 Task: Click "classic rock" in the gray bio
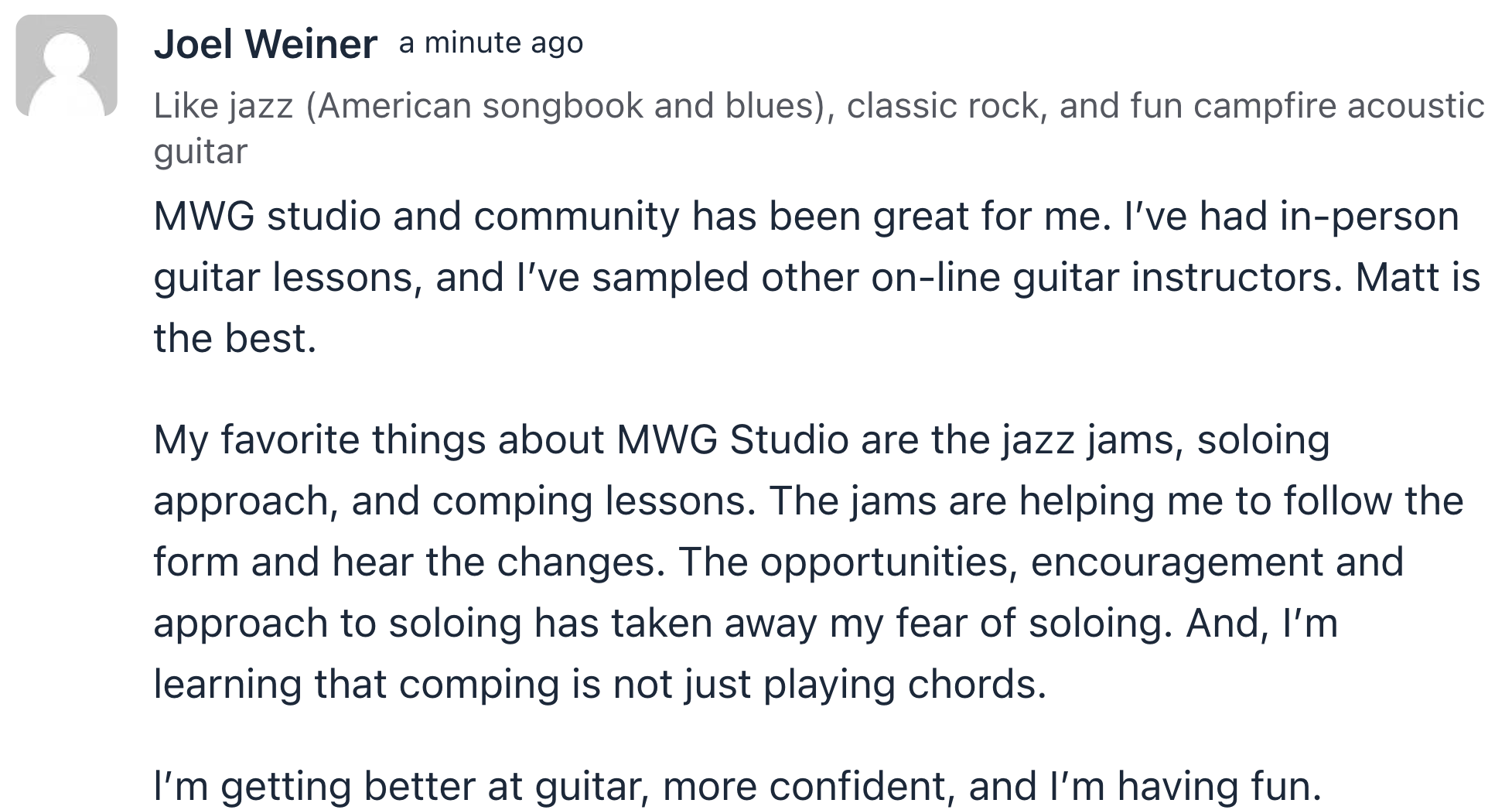click(x=943, y=106)
